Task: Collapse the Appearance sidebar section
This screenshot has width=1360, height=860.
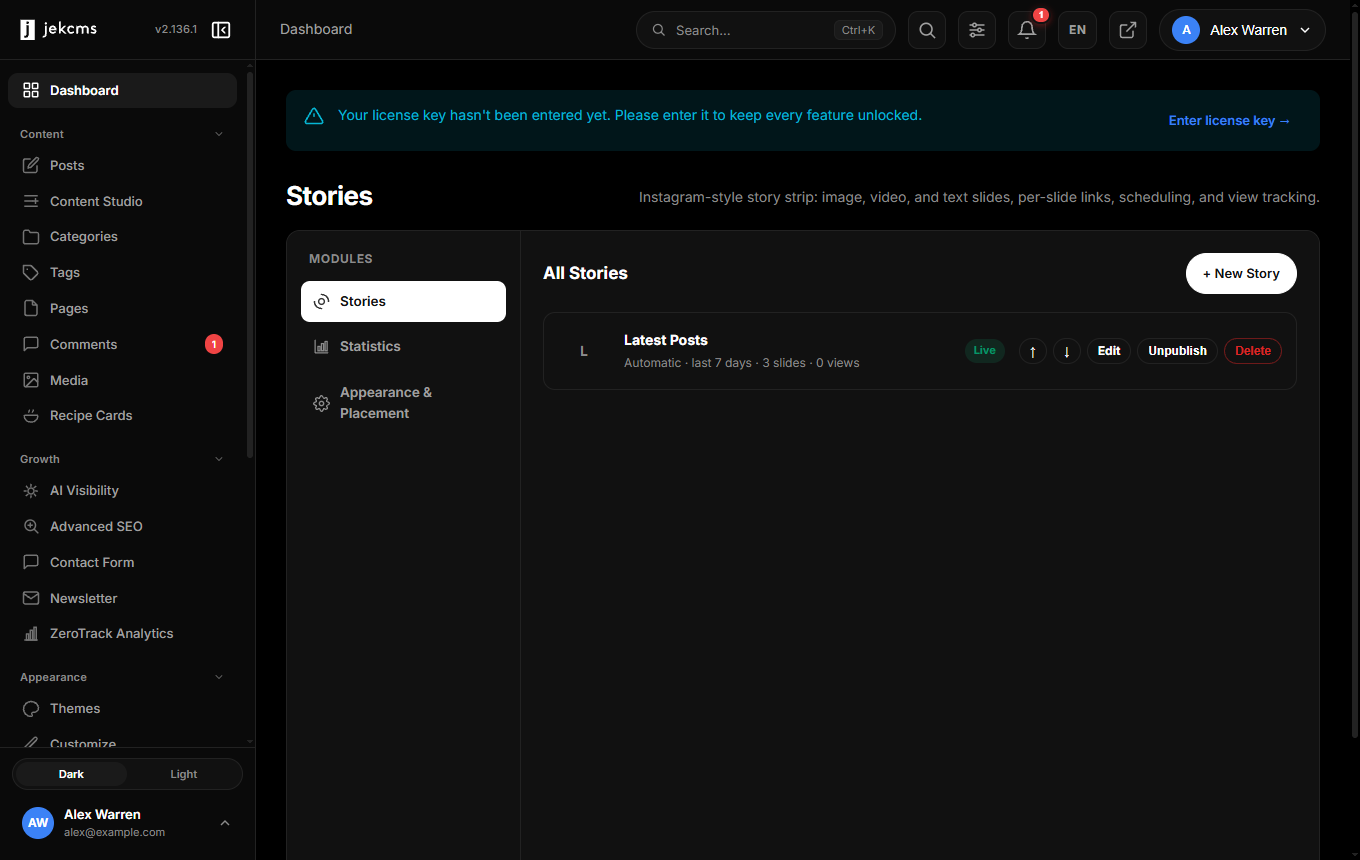Action: (x=219, y=677)
